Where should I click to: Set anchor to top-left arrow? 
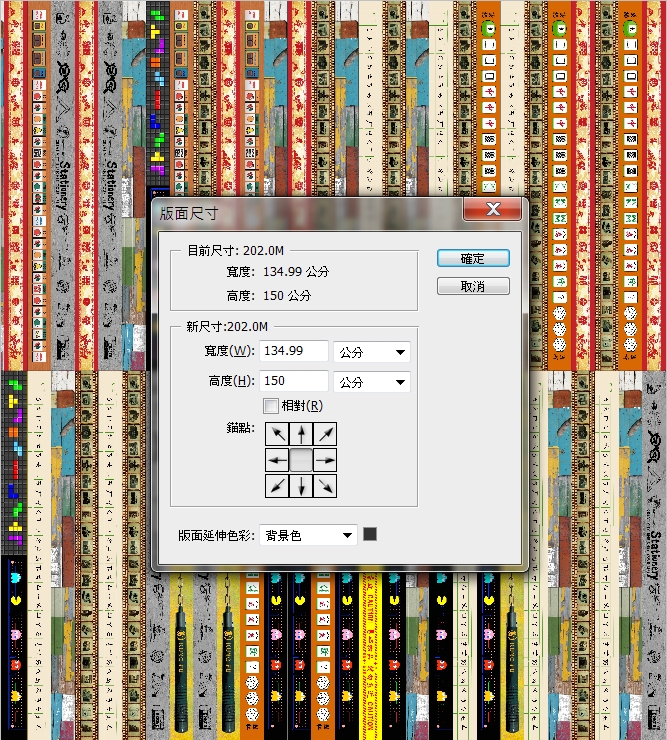pyautogui.click(x=275, y=435)
